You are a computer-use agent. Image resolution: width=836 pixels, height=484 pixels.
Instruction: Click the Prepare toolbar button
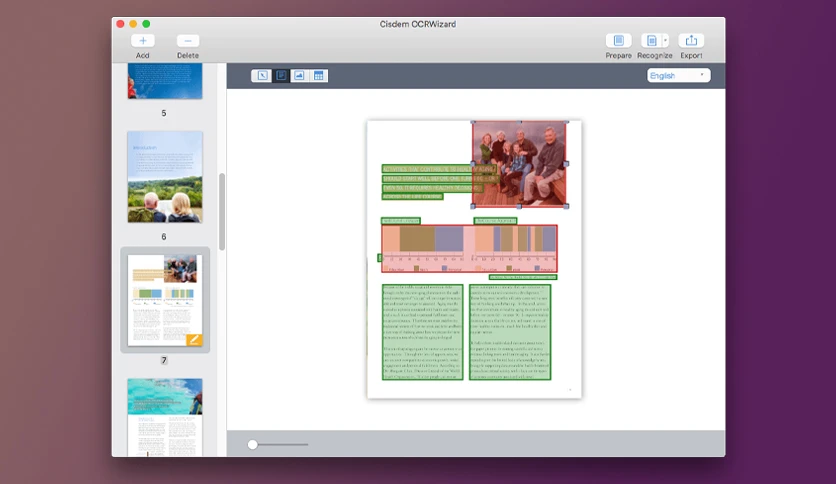click(618, 41)
